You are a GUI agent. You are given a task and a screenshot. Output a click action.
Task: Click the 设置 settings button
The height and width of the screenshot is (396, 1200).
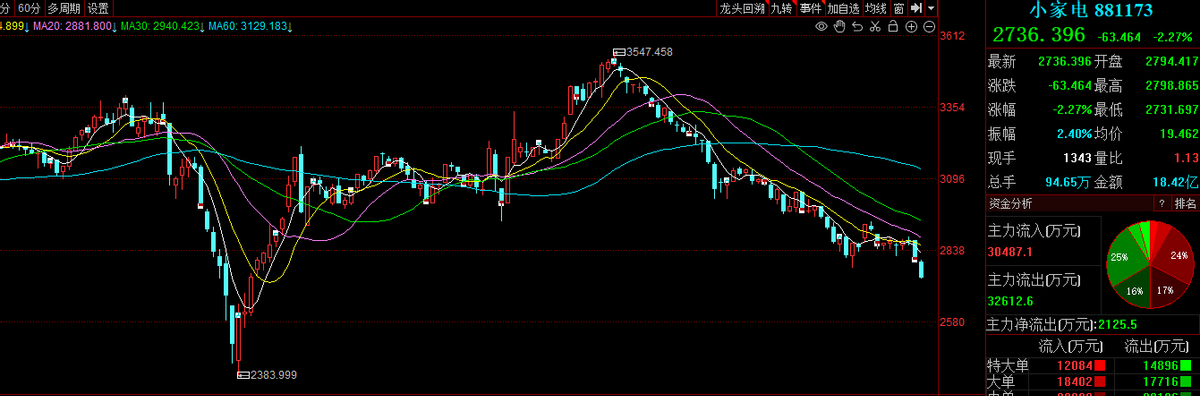(97, 8)
